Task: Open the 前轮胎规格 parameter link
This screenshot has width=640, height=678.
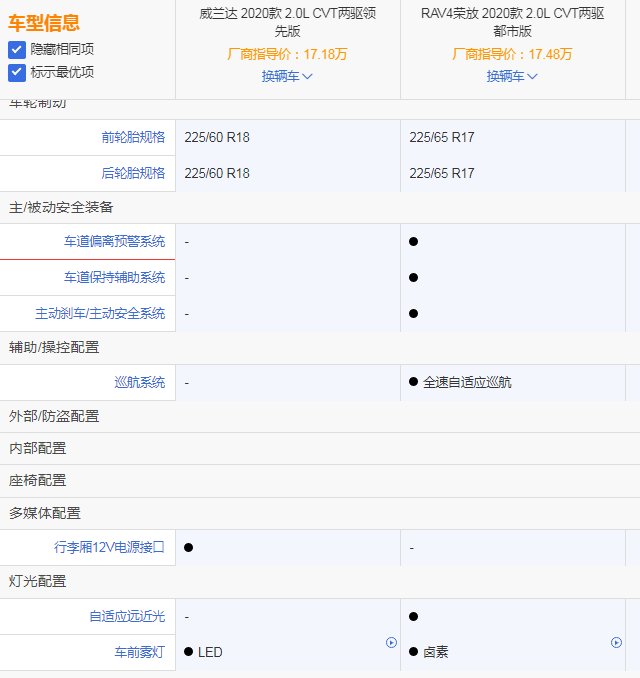Action: 133,137
